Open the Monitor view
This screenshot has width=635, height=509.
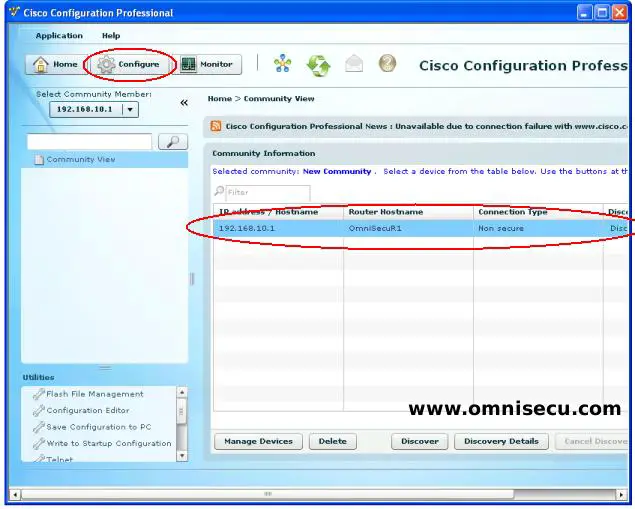tap(209, 64)
